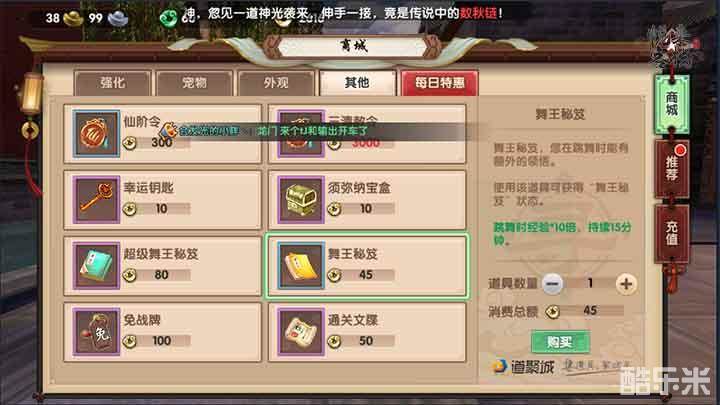Select the 超级舞王秘笈 green book icon
Screen dimensions: 720x405
pyautogui.click(x=96, y=266)
